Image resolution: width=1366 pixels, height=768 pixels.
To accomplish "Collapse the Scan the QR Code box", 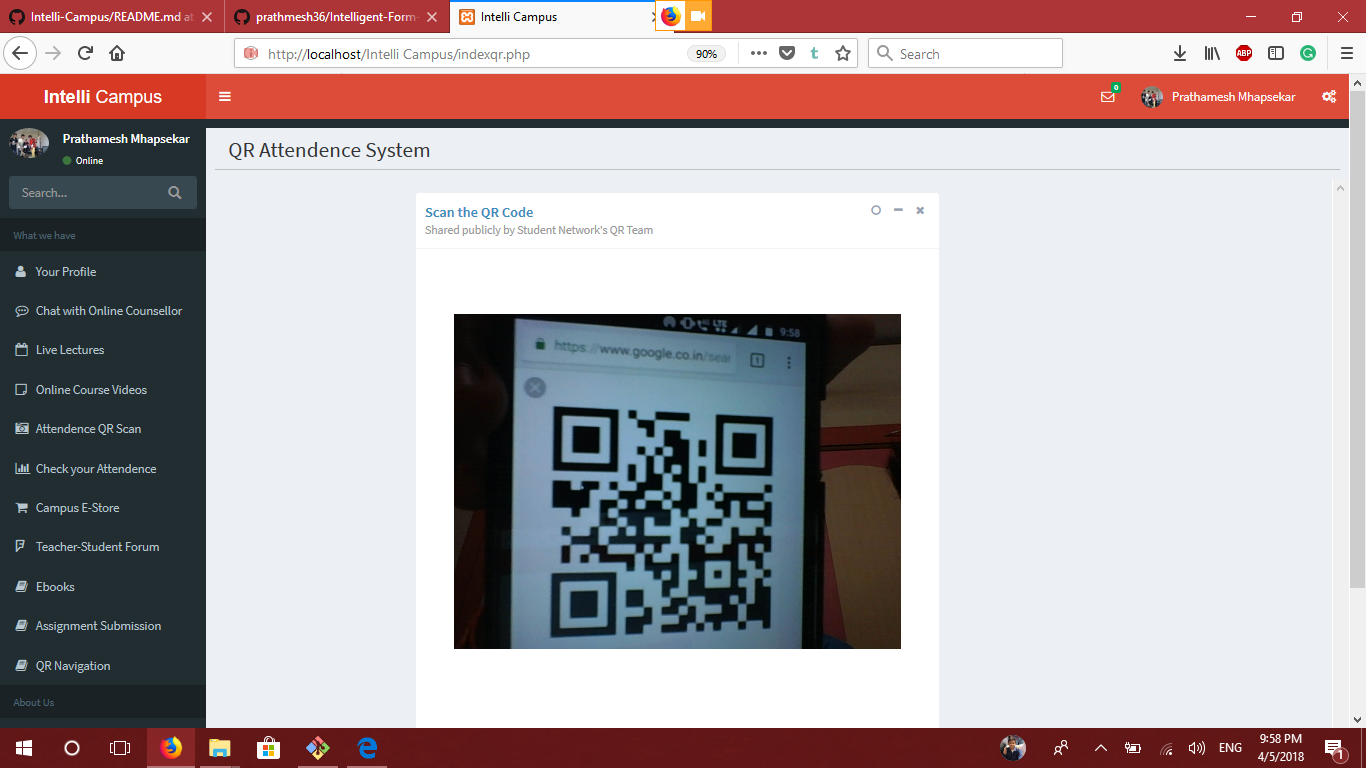I will pyautogui.click(x=898, y=210).
